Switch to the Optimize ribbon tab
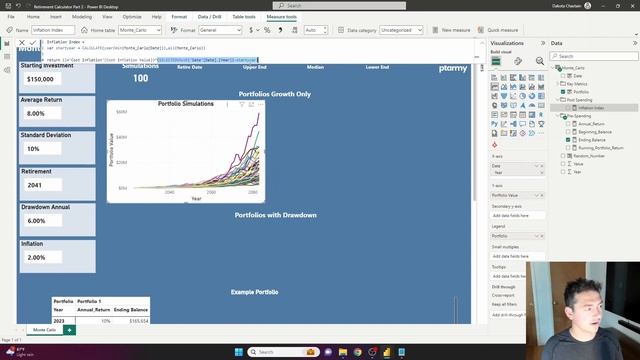Screen dimensions: 640x360 pos(132,17)
